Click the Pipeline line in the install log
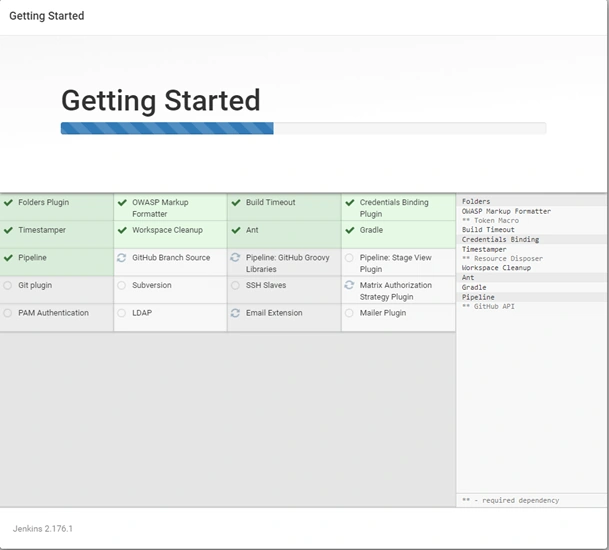This screenshot has height=550, width=609. coord(478,297)
